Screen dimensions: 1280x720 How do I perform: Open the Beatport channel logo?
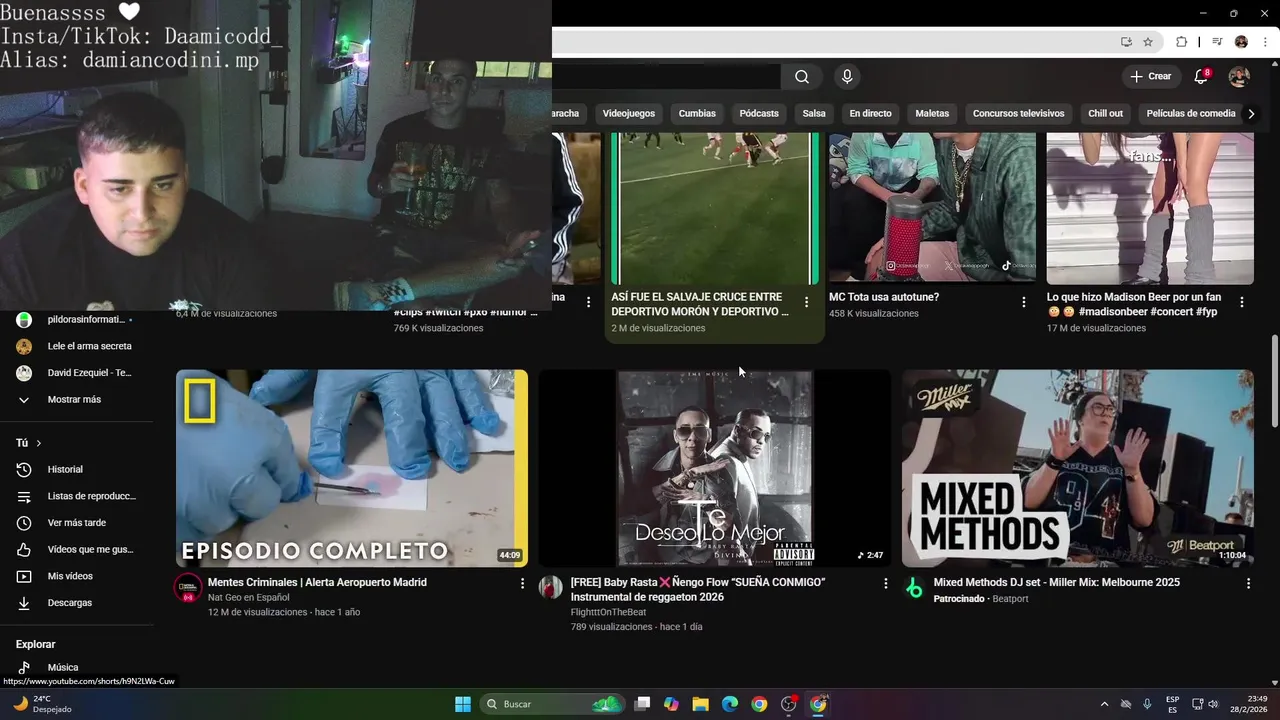coord(914,588)
